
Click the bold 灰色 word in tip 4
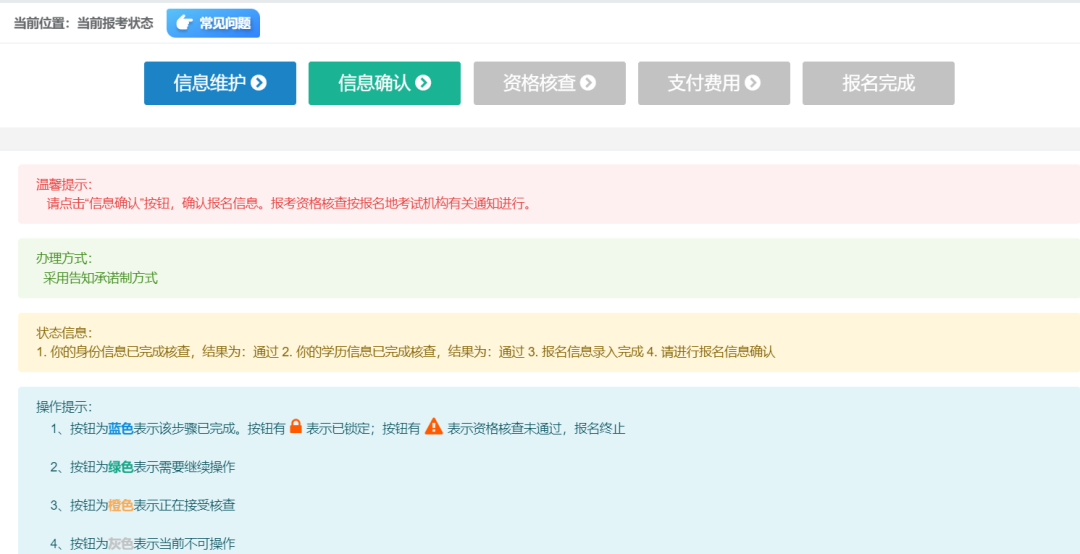[121, 544]
